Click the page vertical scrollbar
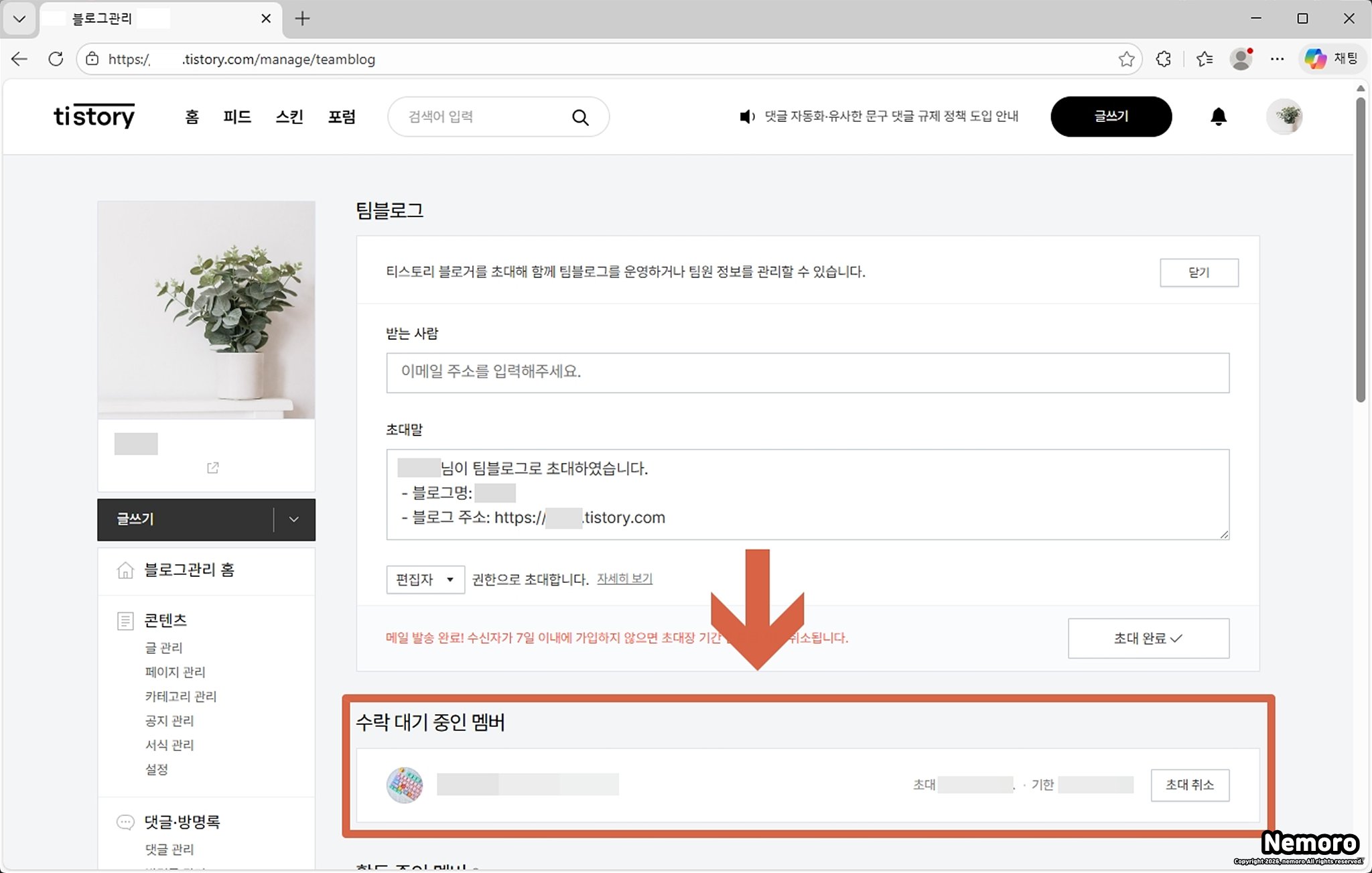Viewport: 1372px width, 873px height. 1360,248
